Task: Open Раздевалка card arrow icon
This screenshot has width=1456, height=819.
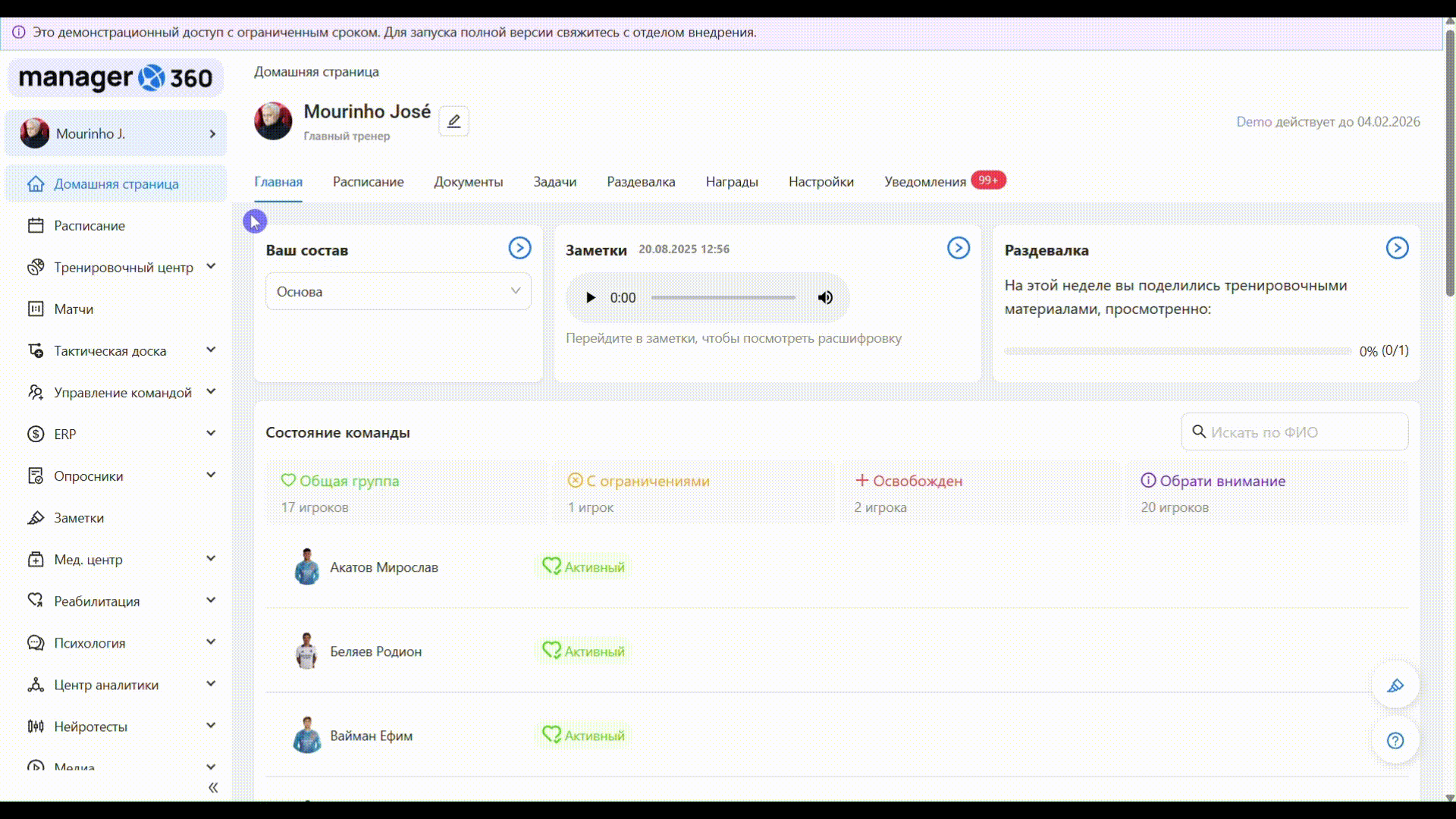Action: 1397,248
